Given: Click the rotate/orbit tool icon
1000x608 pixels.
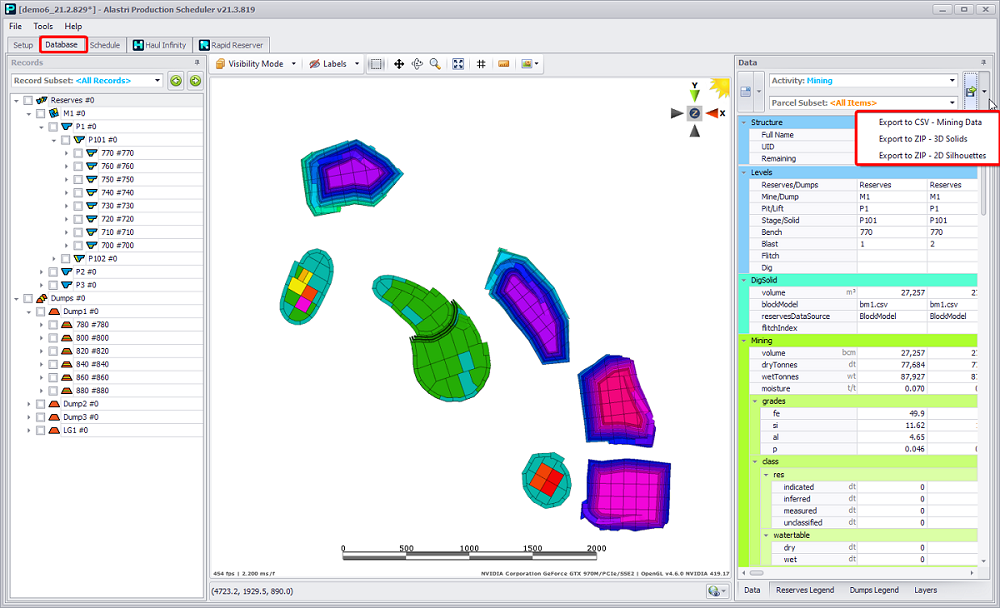Looking at the screenshot, I should click(417, 64).
